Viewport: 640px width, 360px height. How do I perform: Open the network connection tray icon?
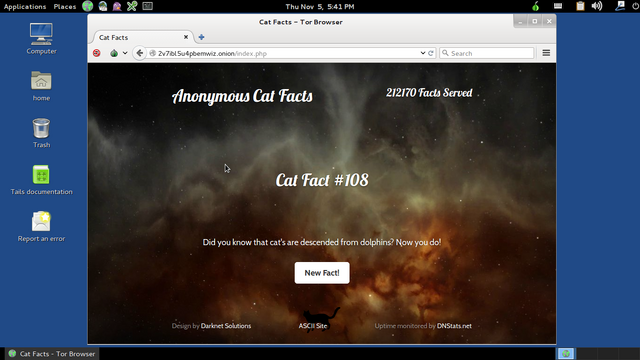click(x=620, y=6)
